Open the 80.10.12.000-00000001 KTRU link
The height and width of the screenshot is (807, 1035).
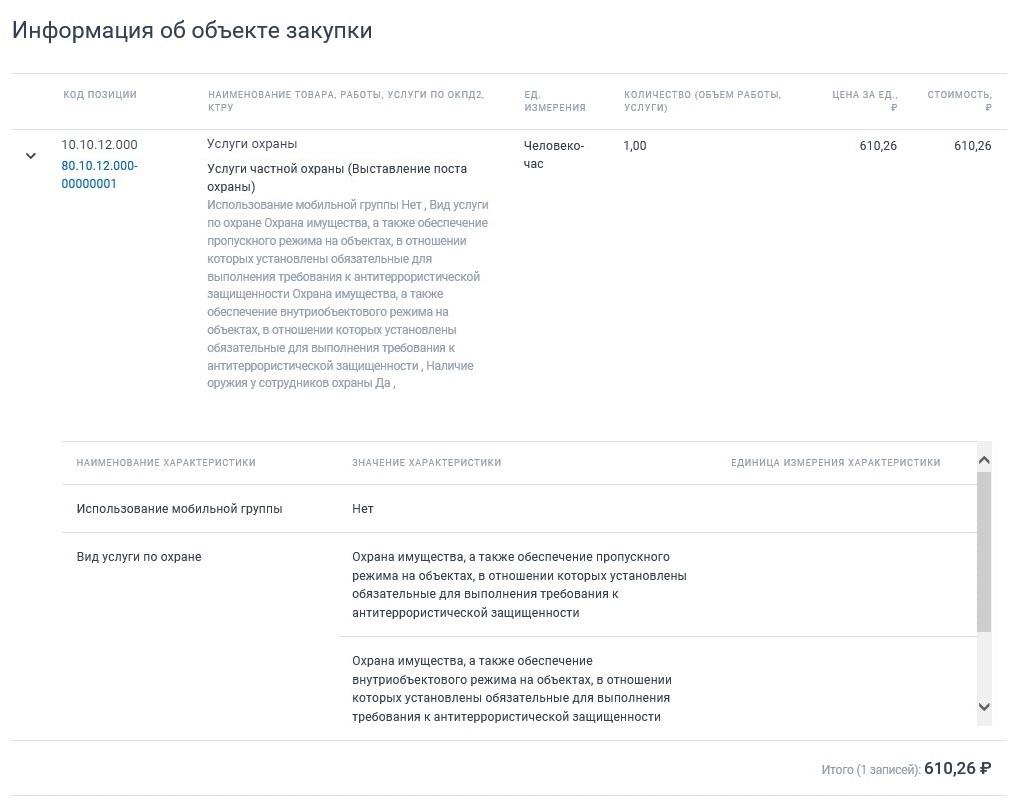pyautogui.click(x=100, y=175)
